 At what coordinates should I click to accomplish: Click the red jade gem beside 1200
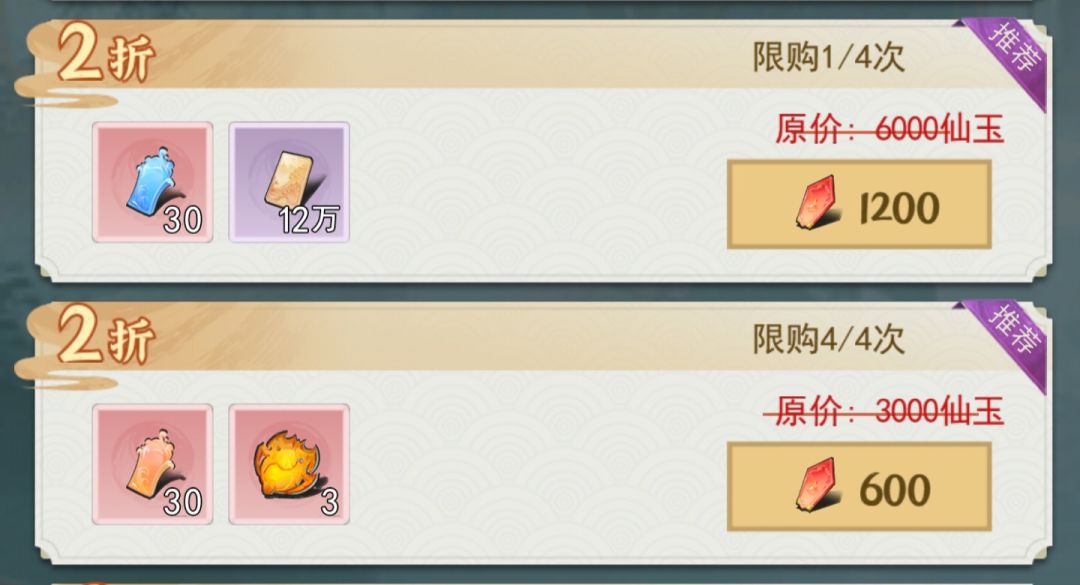818,203
